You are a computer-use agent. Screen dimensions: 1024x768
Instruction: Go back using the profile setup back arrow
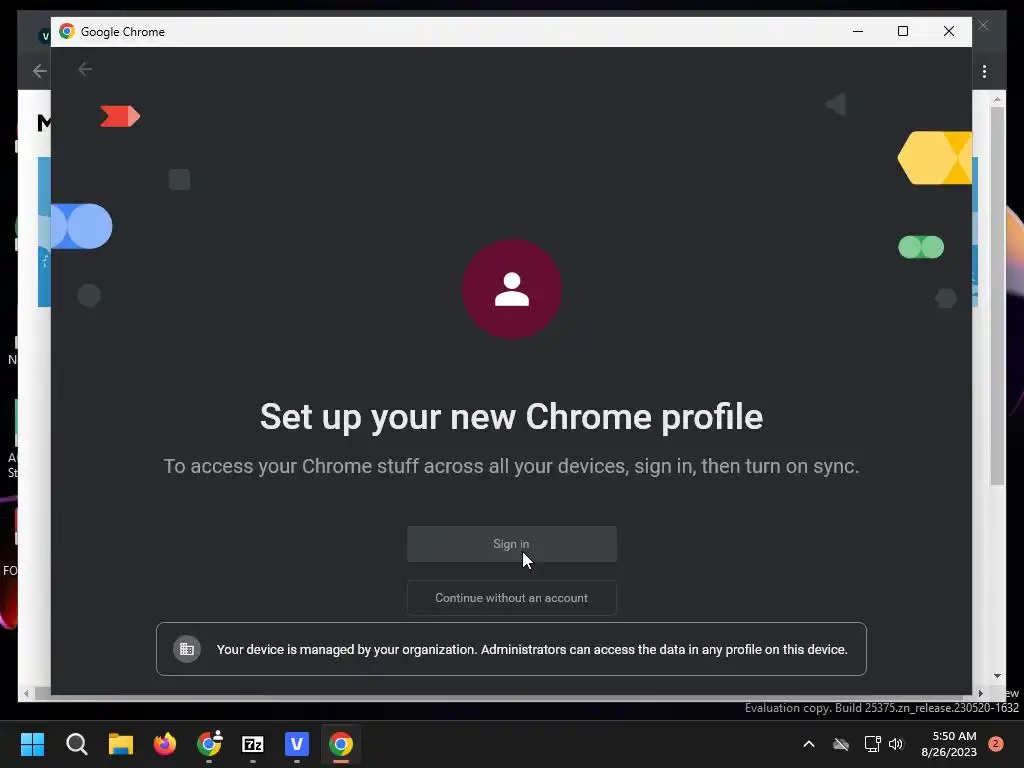click(x=85, y=69)
